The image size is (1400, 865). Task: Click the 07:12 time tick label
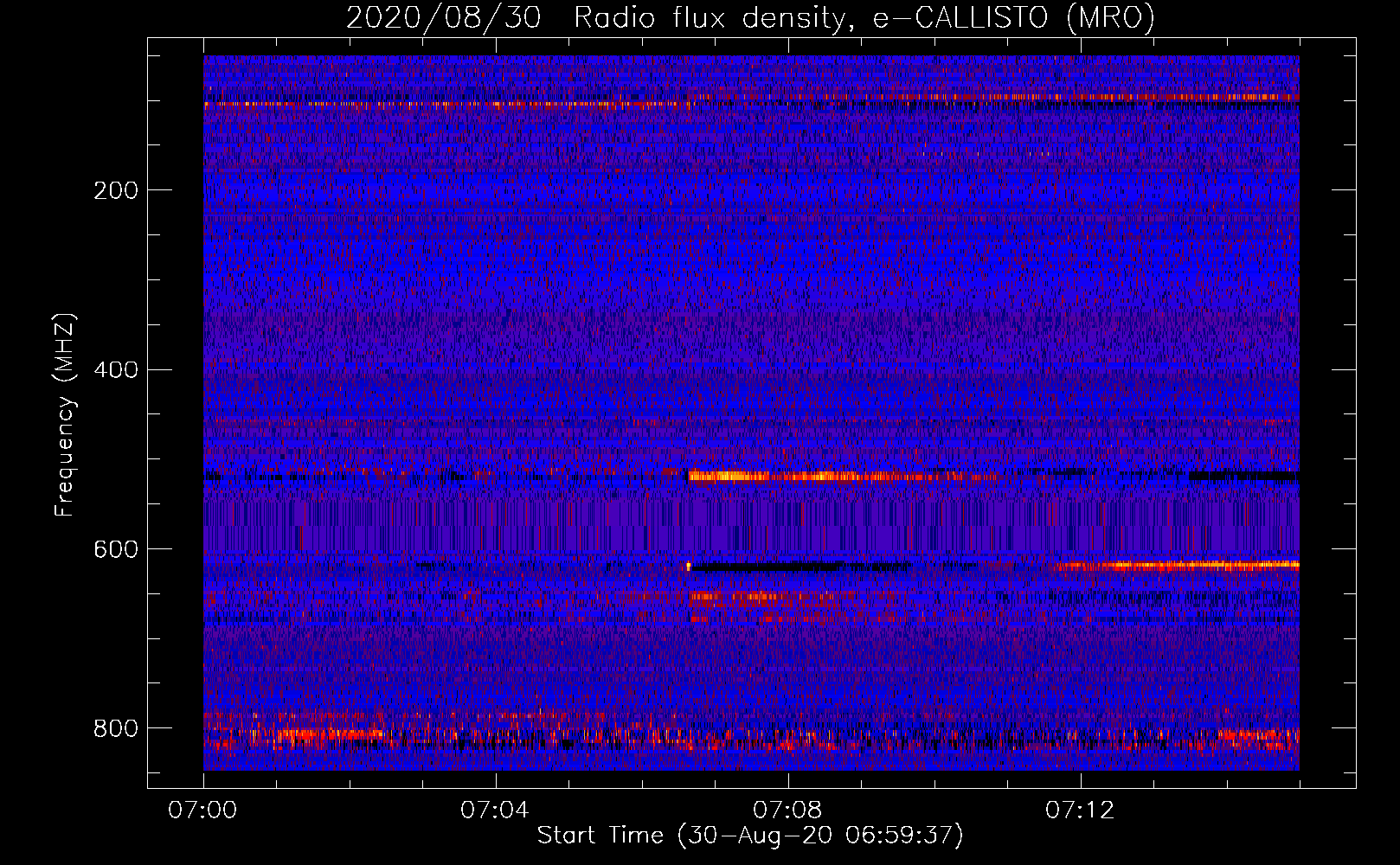[1080, 811]
